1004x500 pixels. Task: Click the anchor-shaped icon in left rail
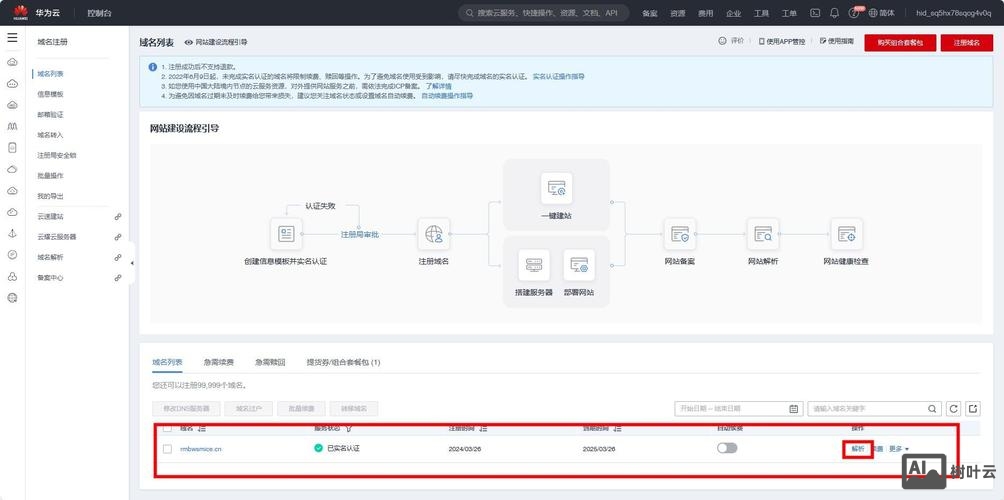[x=12, y=234]
